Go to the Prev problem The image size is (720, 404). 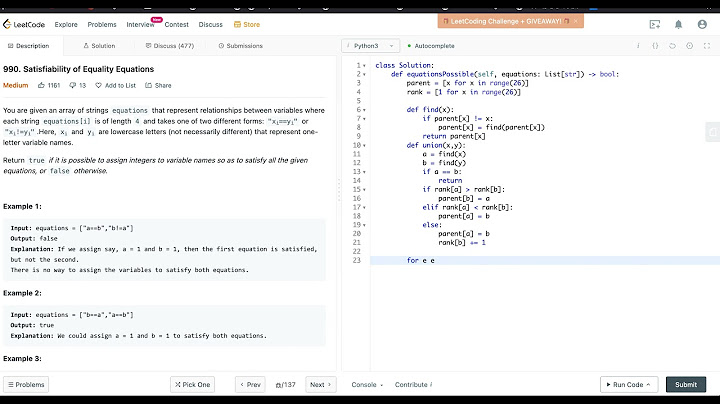(x=251, y=385)
